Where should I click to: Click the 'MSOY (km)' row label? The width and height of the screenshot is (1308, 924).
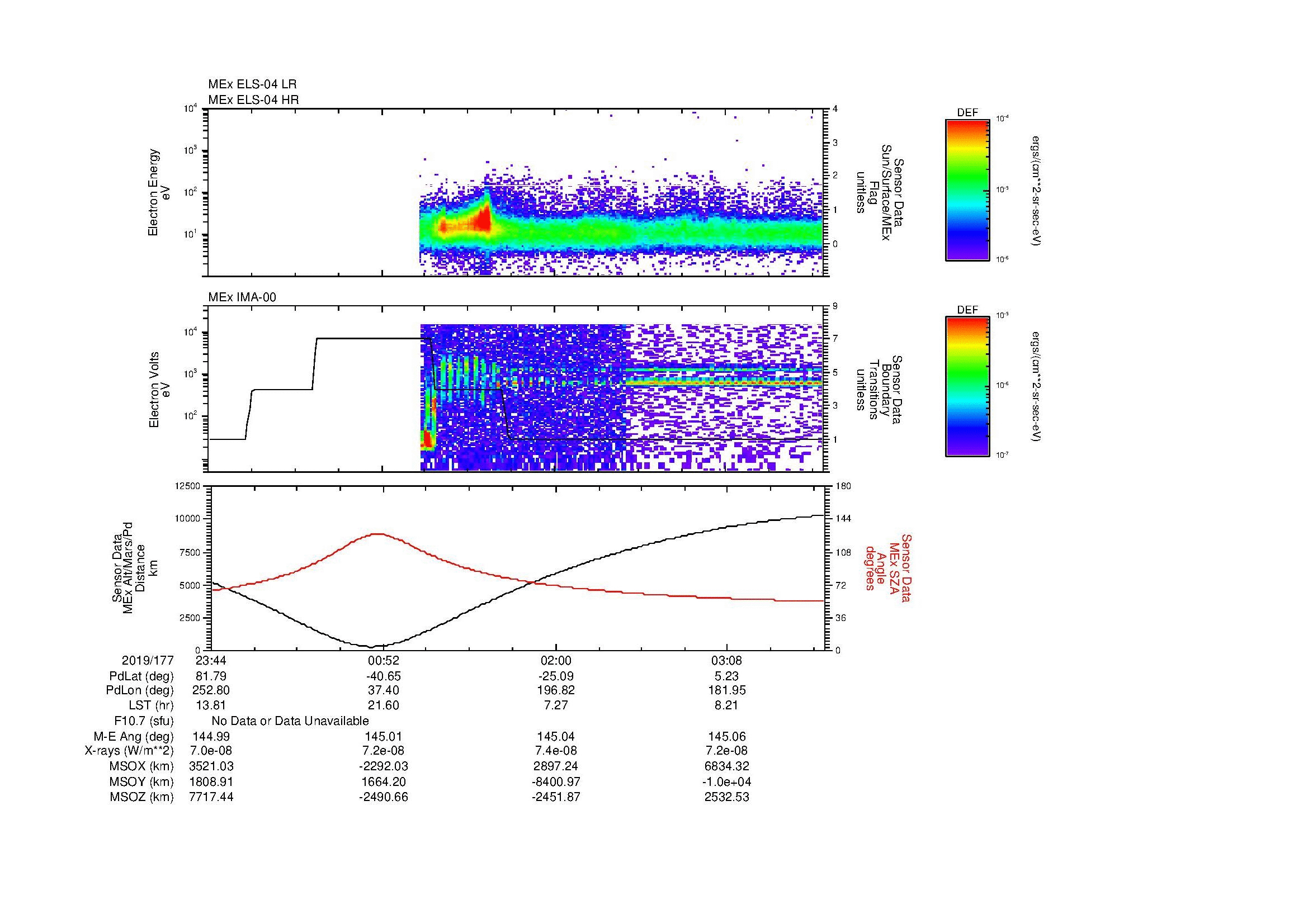[141, 782]
